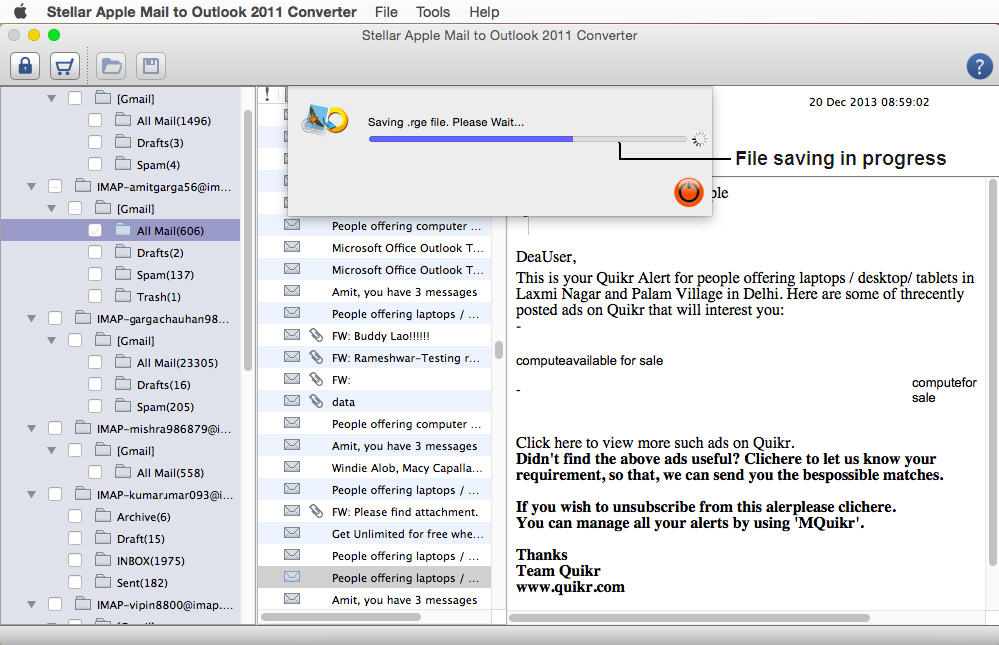Select Windie Alob, Macy Capalla message
This screenshot has height=645, width=999.
pyautogui.click(x=375, y=467)
